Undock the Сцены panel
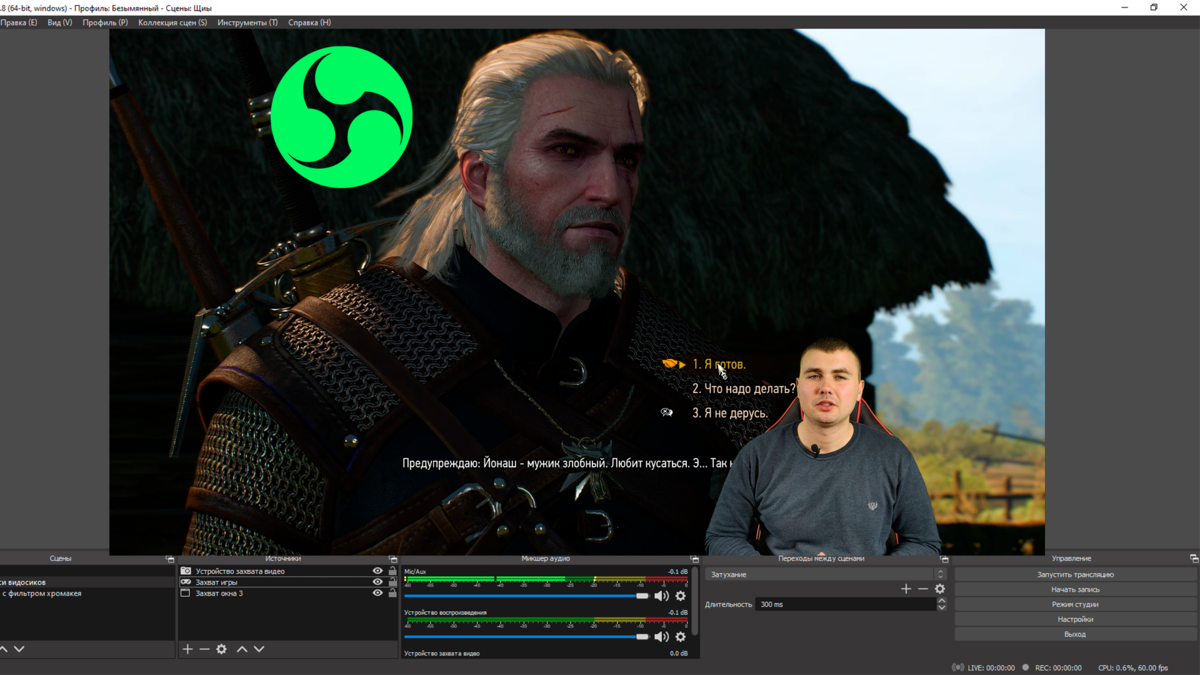This screenshot has height=675, width=1200. point(170,559)
